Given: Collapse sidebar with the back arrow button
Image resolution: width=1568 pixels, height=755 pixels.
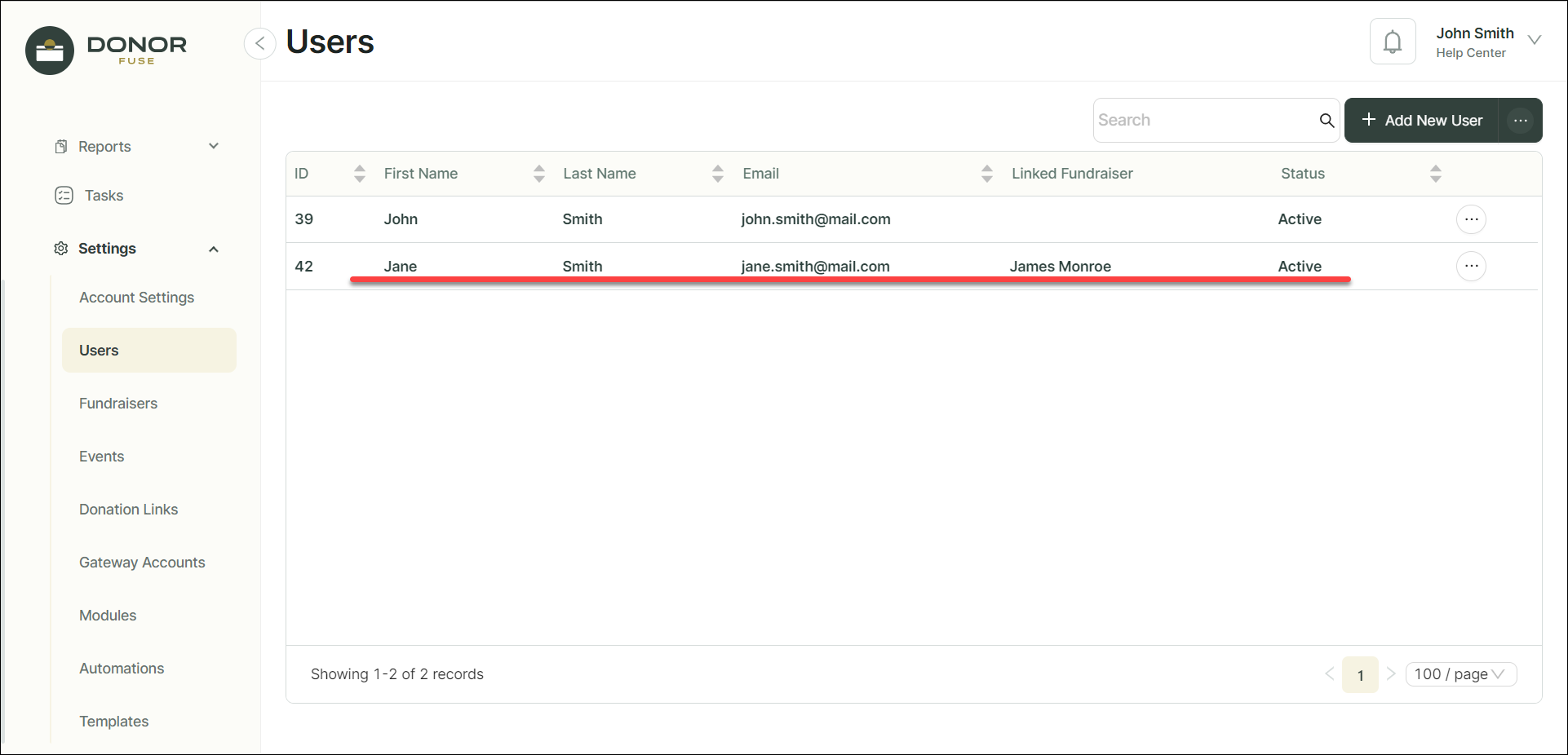Looking at the screenshot, I should click(x=259, y=43).
